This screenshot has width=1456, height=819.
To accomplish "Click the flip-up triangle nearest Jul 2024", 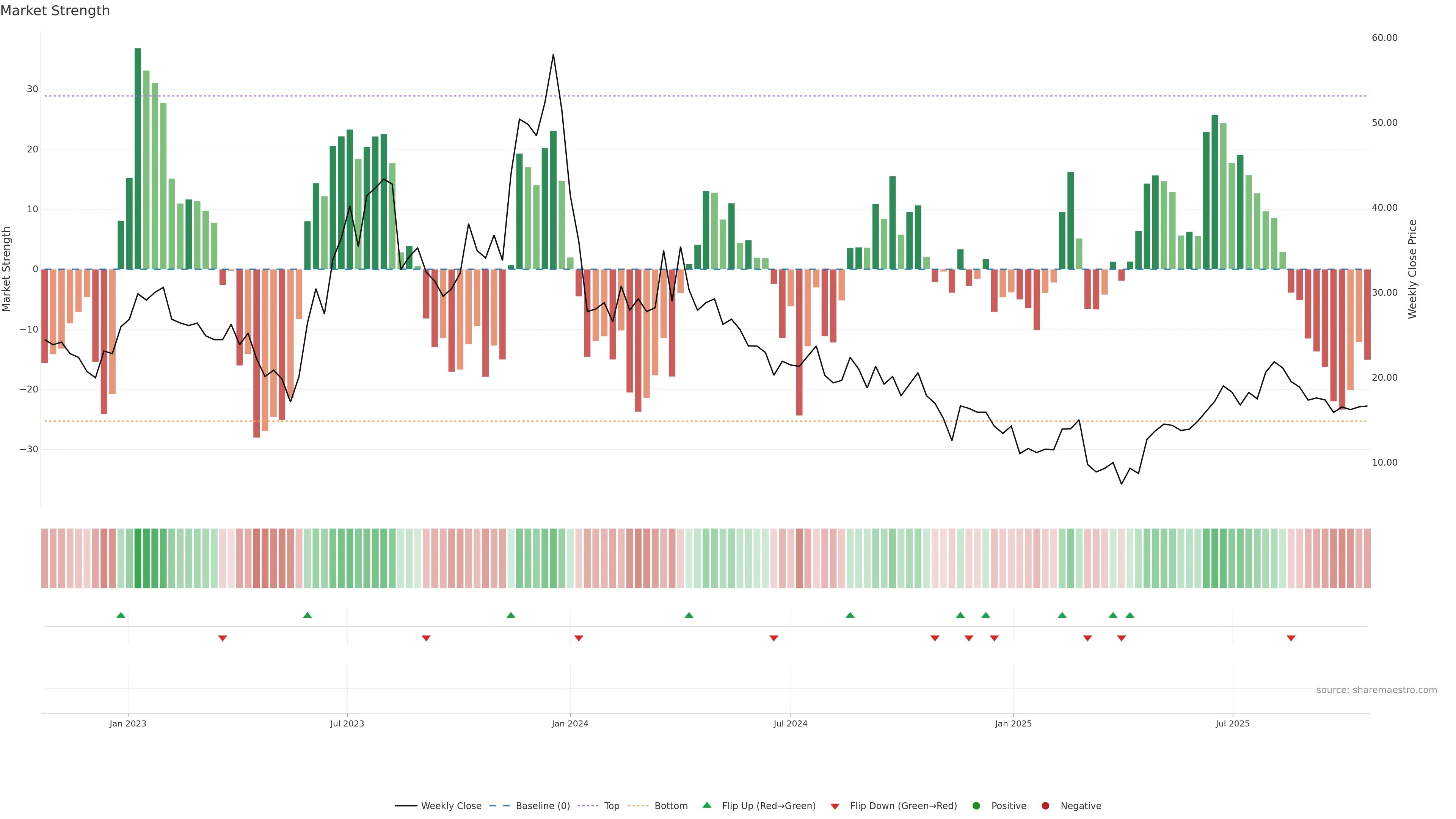I will click(849, 615).
